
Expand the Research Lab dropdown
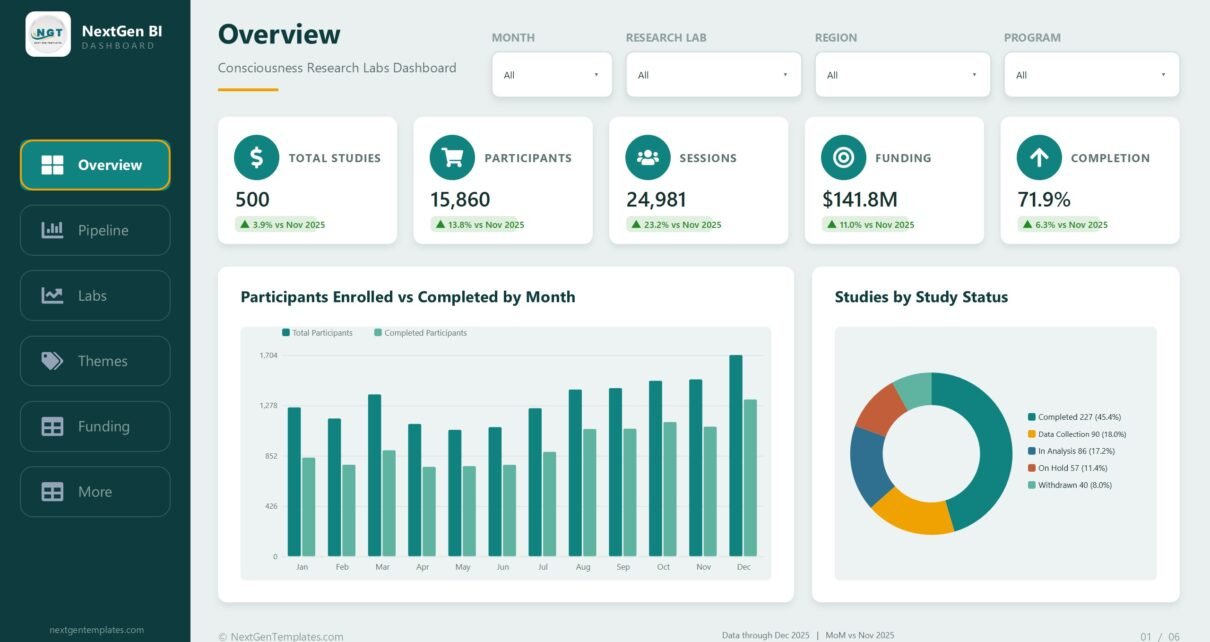click(x=714, y=75)
